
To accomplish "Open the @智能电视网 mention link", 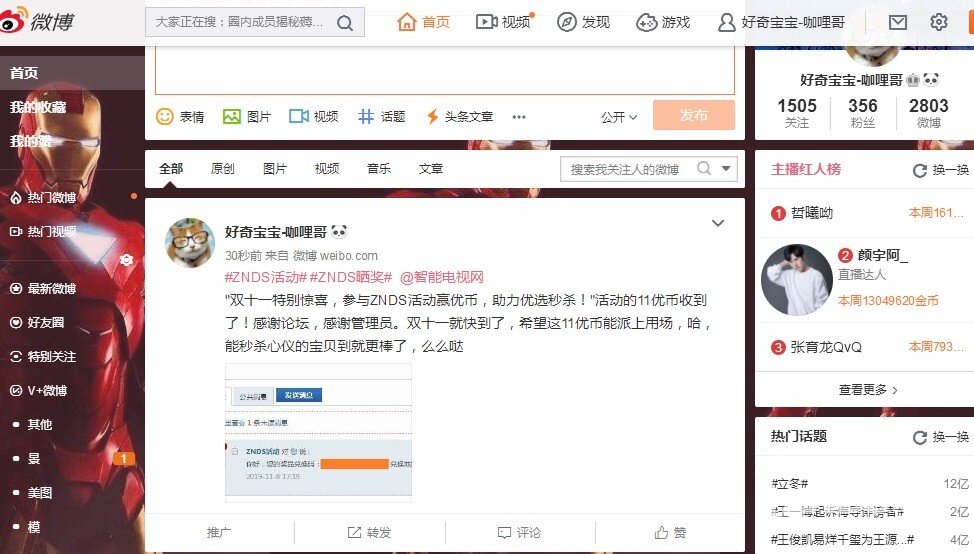I will [x=442, y=277].
